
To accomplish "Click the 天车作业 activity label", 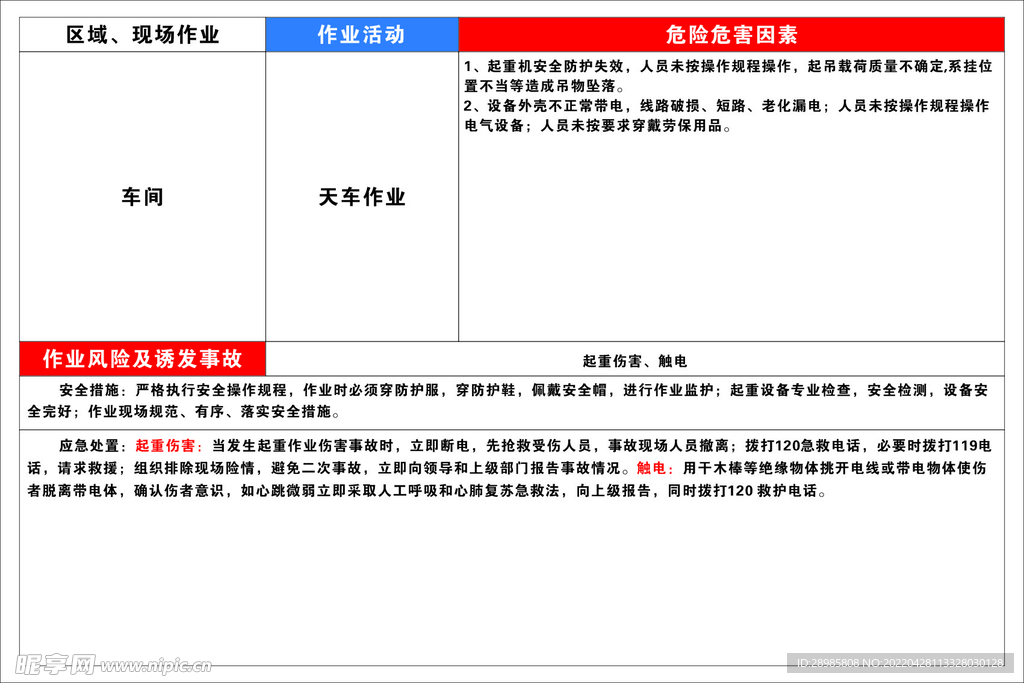I will 360,197.
